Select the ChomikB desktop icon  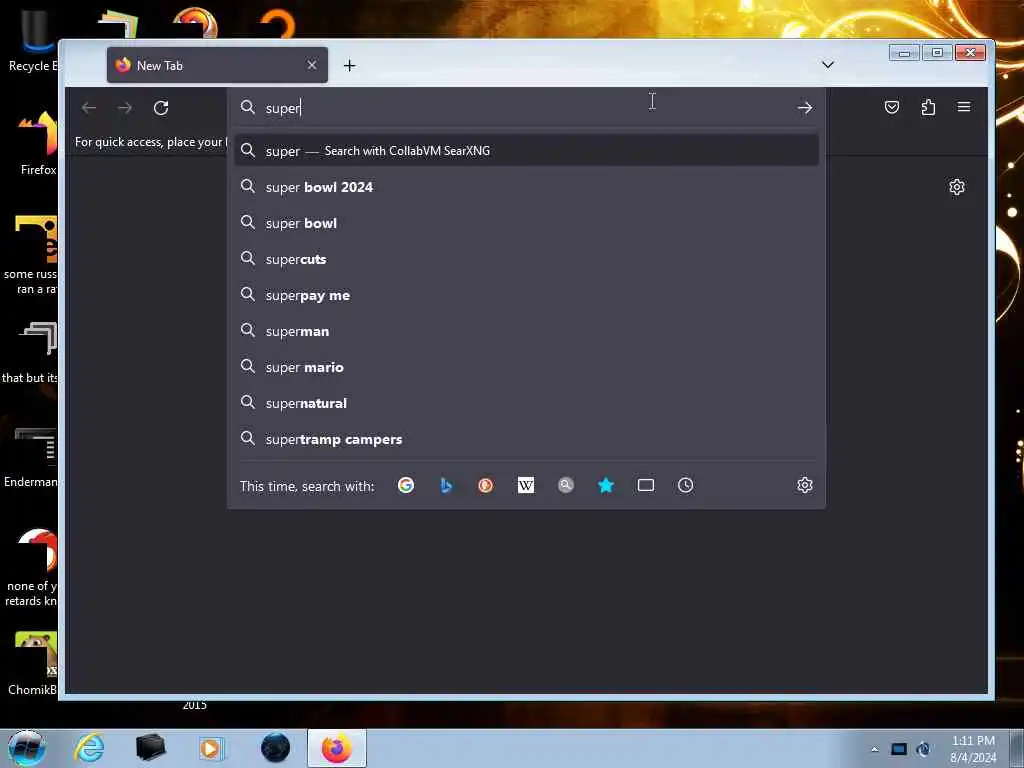coord(33,663)
